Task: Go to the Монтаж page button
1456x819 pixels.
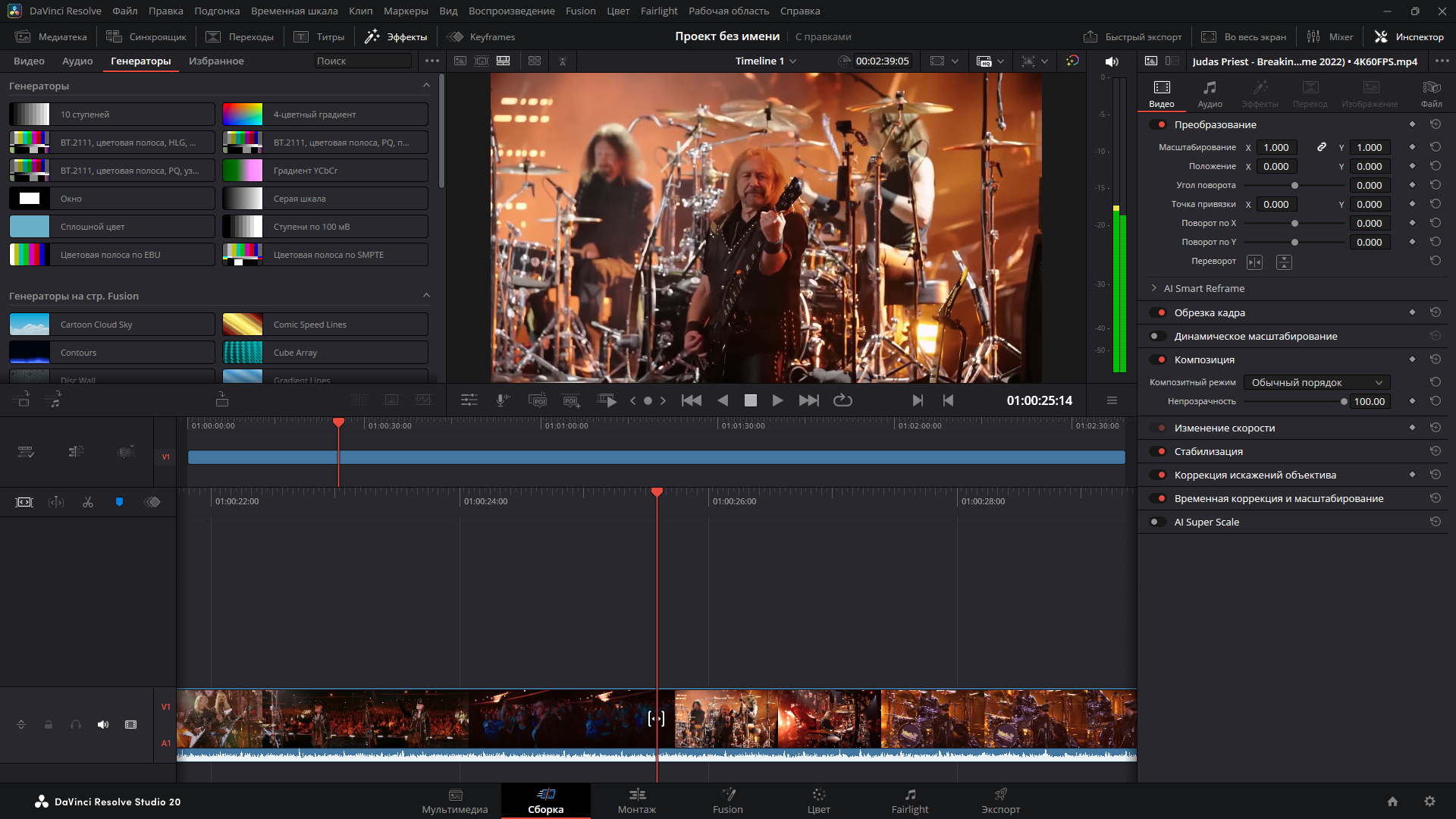Action: tap(636, 801)
